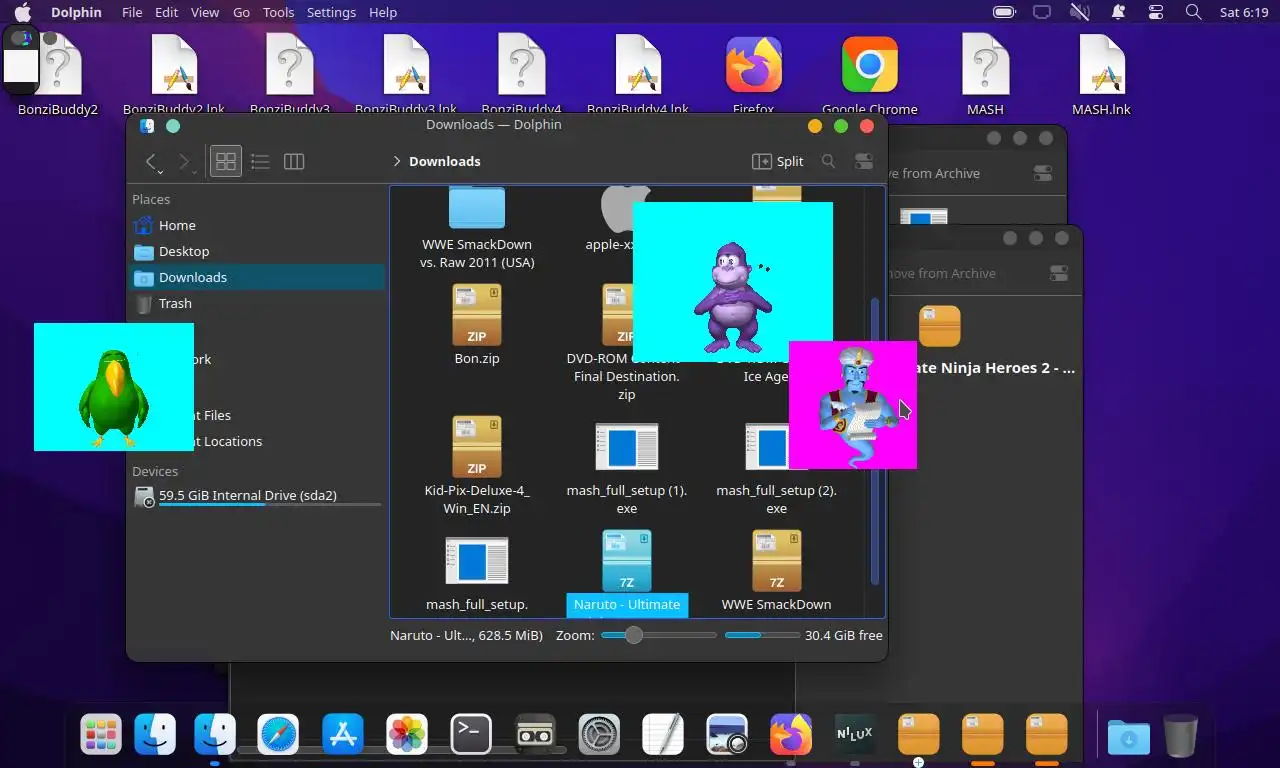
Task: Open the Downloads folder stack in dock
Action: click(1128, 737)
